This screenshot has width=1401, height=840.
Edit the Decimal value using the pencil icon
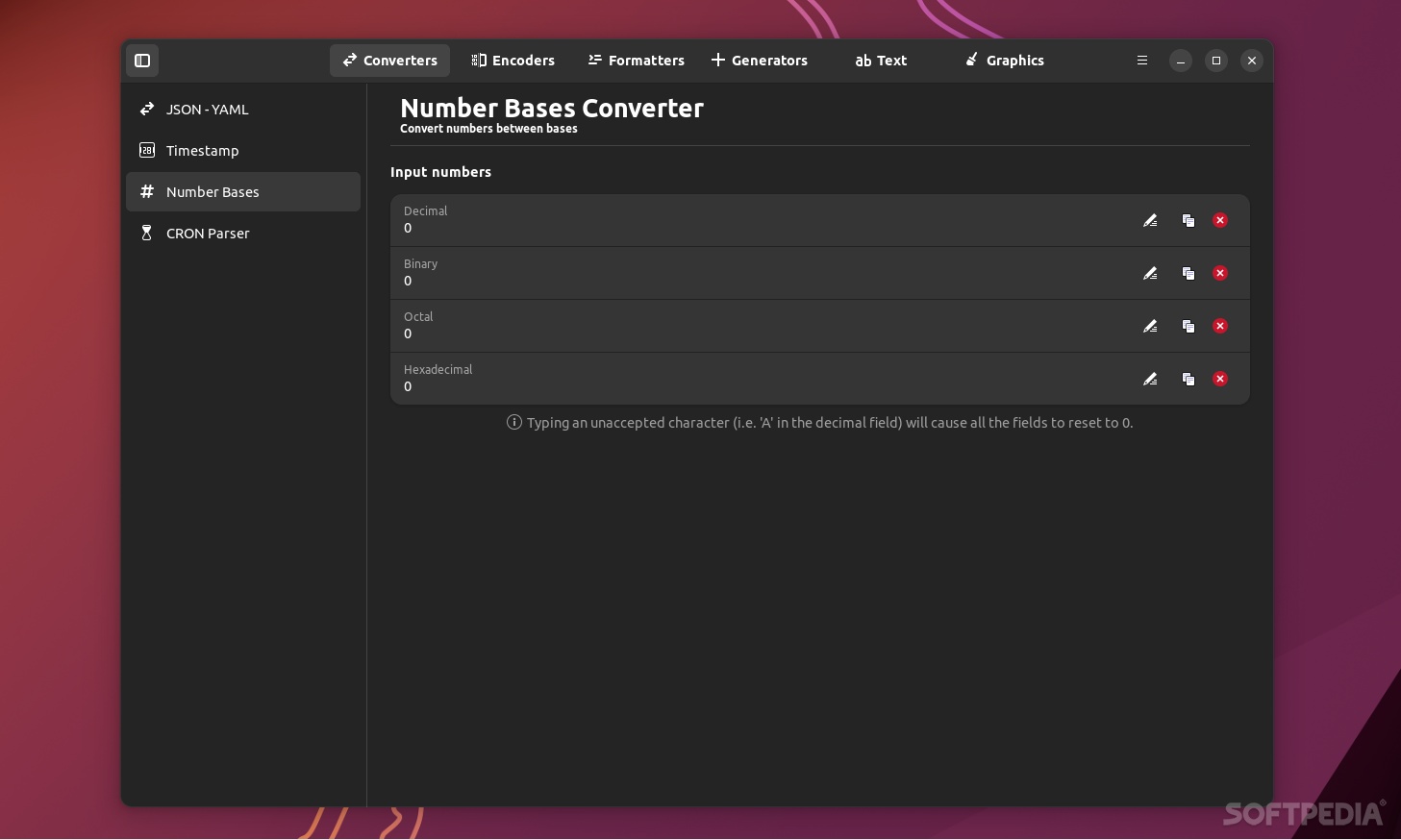(x=1150, y=220)
